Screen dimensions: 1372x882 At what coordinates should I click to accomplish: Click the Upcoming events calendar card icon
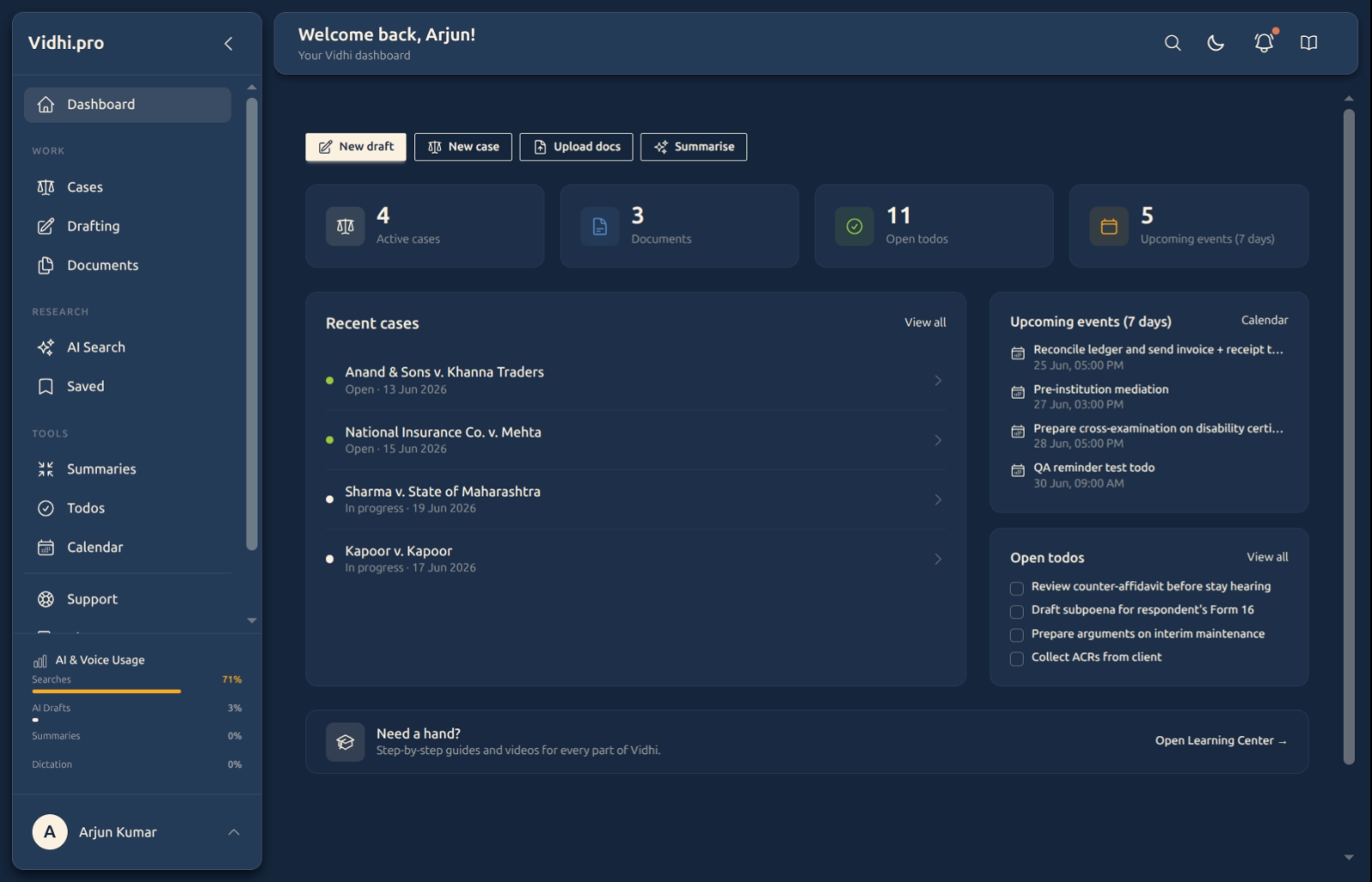tap(1109, 227)
